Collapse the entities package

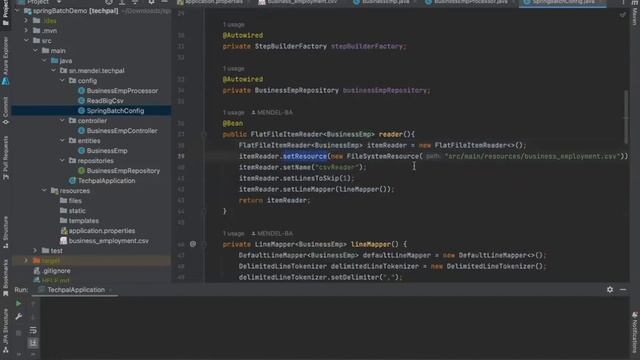(62, 140)
